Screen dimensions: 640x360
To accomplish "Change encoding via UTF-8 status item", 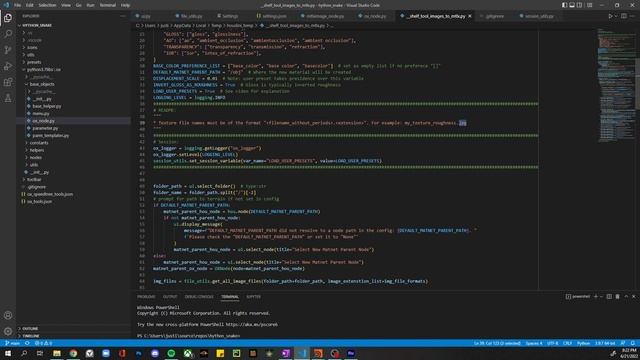I will click(x=552, y=343).
